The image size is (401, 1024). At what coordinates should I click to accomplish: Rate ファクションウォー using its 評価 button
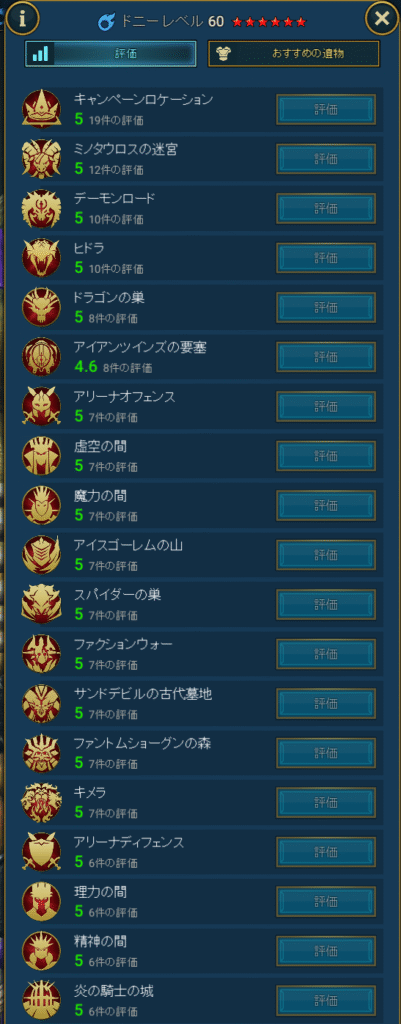[x=326, y=654]
